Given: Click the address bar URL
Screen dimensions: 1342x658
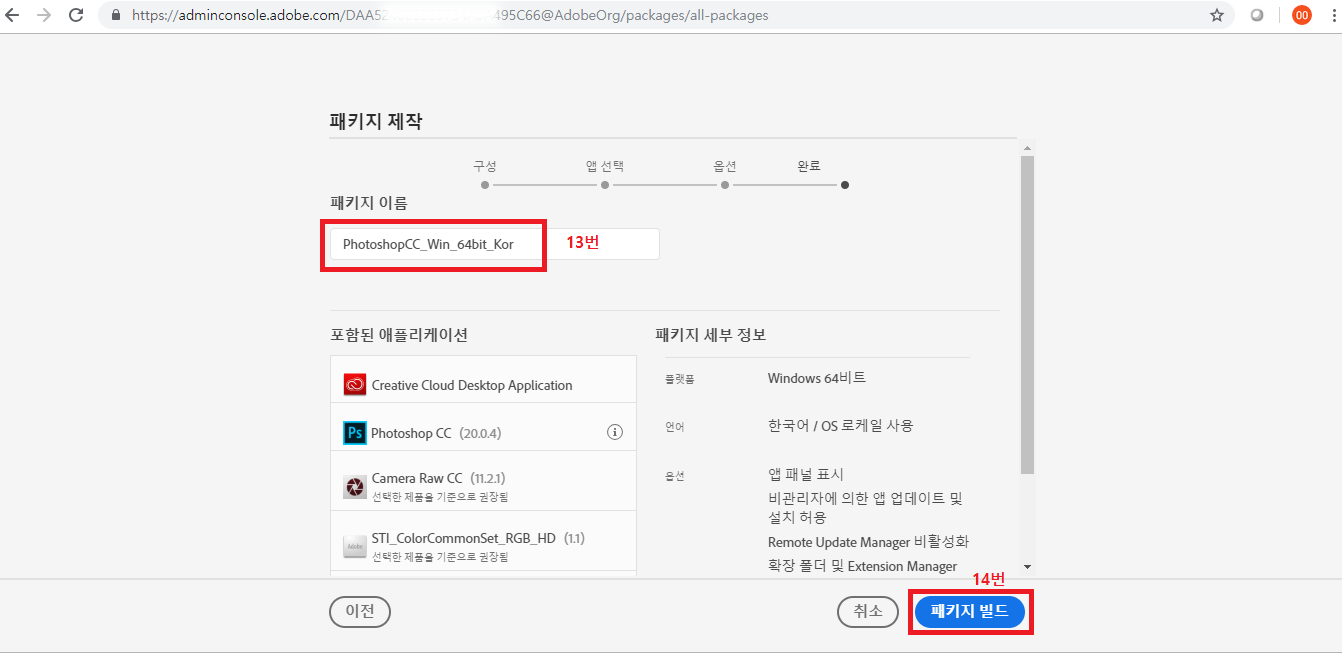Looking at the screenshot, I should pyautogui.click(x=450, y=15).
